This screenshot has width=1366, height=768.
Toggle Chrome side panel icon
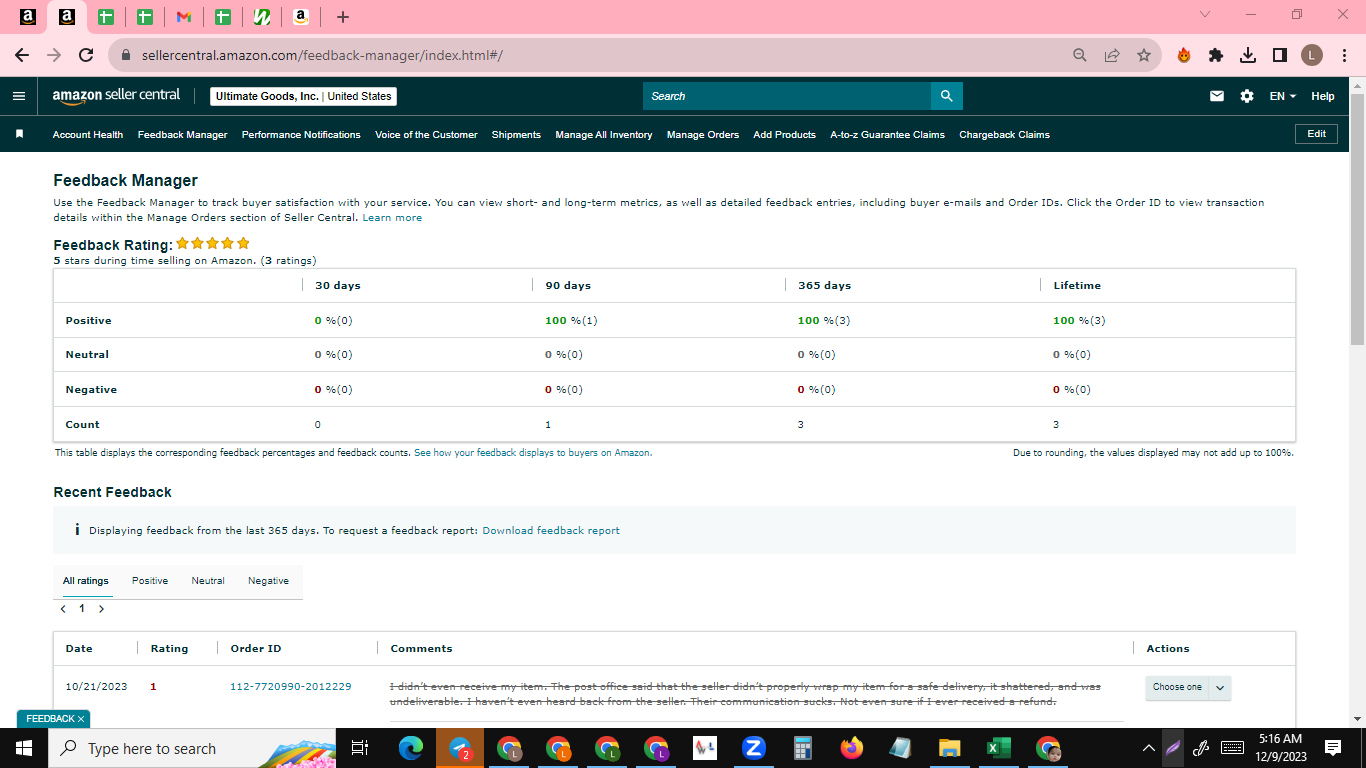click(x=1280, y=55)
